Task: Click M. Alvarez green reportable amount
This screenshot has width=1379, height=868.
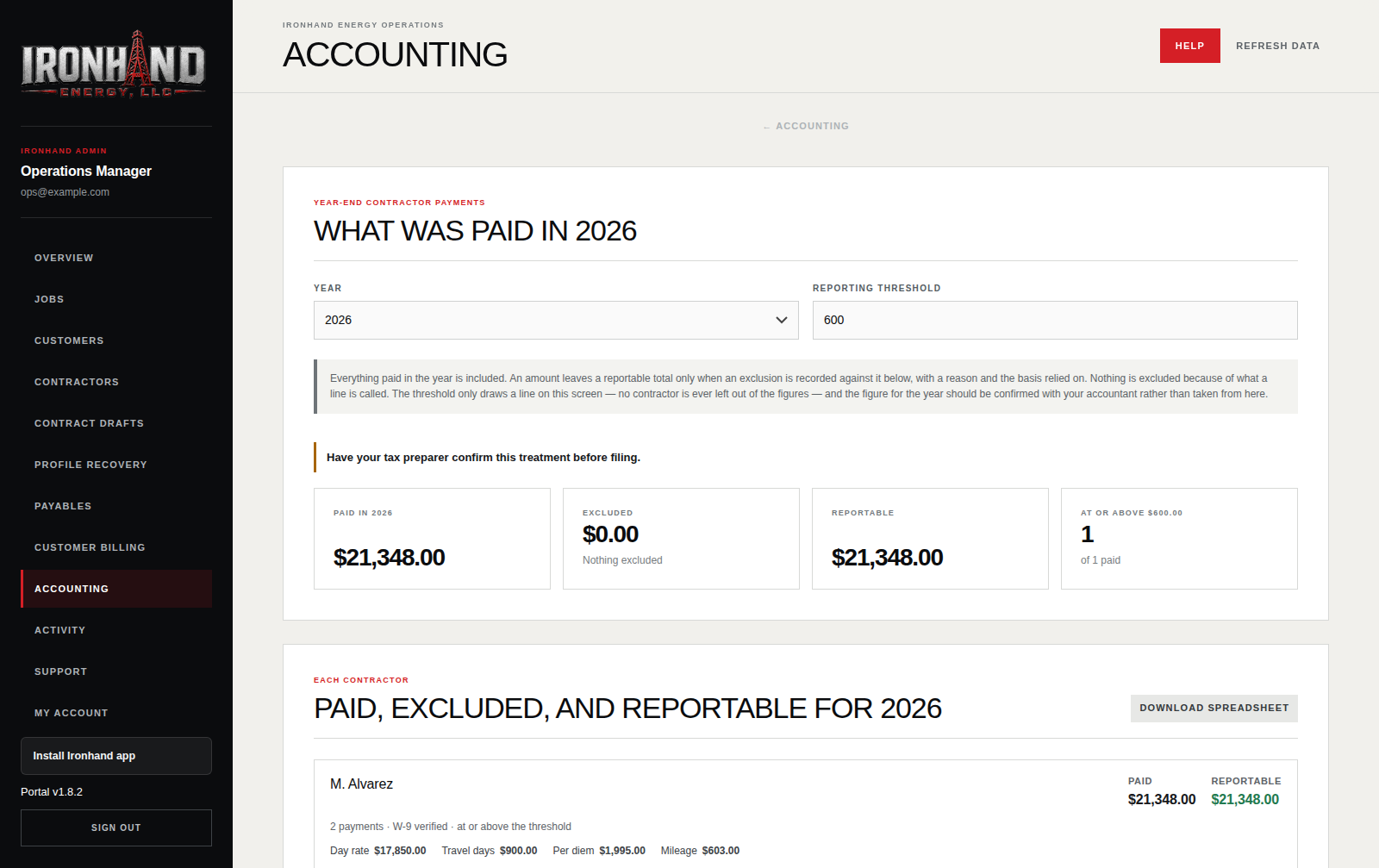Action: click(x=1245, y=799)
